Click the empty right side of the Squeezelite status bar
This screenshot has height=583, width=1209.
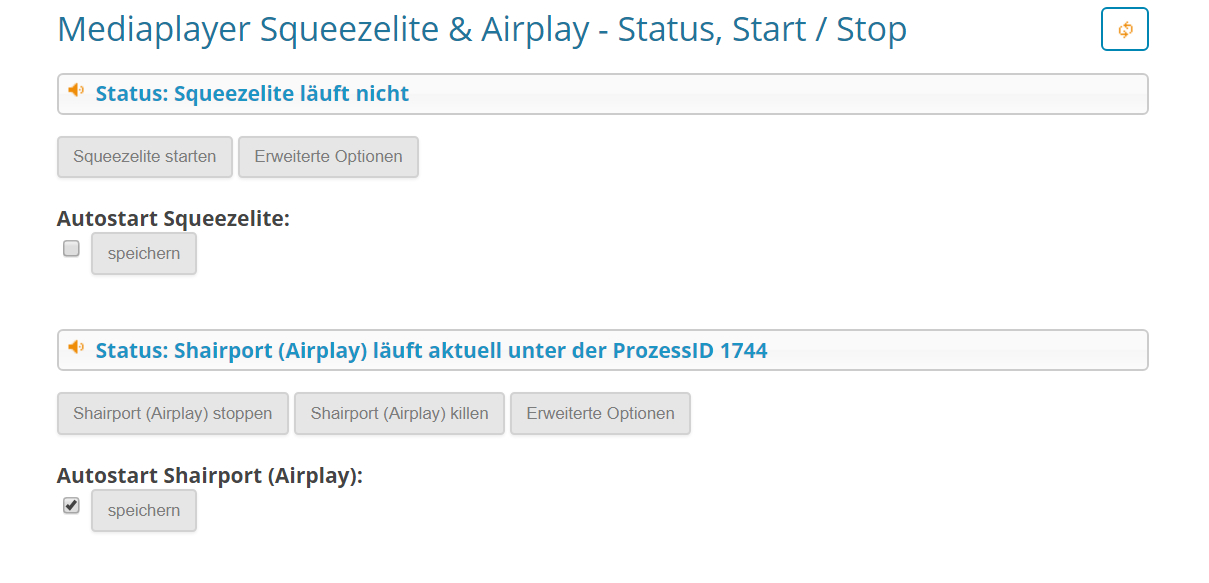click(x=780, y=94)
